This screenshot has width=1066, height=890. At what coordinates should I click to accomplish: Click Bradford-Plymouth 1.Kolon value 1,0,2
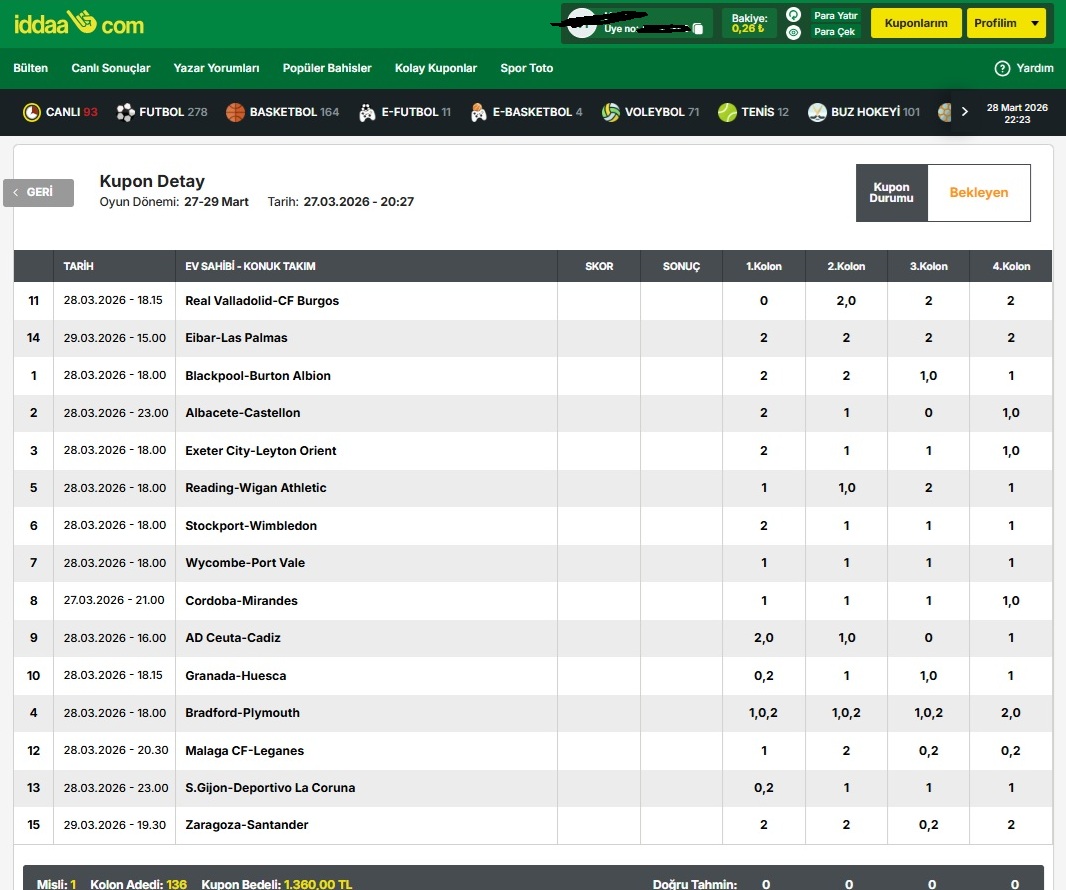pyautogui.click(x=763, y=713)
